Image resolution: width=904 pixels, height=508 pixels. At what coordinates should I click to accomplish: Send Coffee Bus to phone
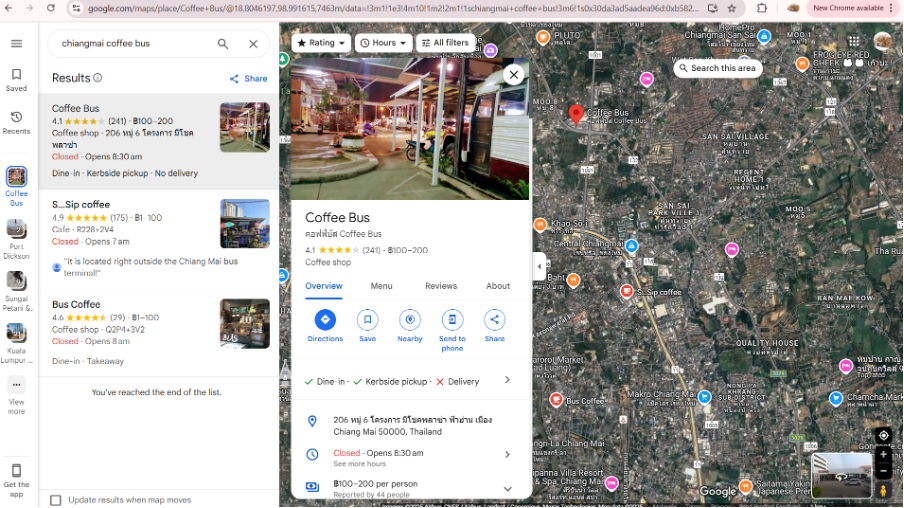click(x=452, y=319)
